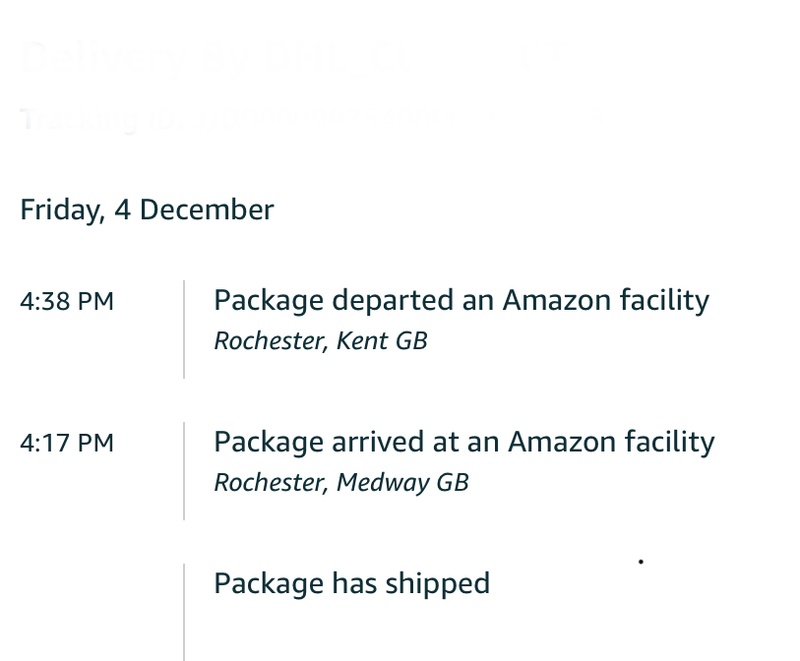Image resolution: width=800 pixels, height=661 pixels.
Task: Click the "Package has shipped" status
Action: click(352, 583)
